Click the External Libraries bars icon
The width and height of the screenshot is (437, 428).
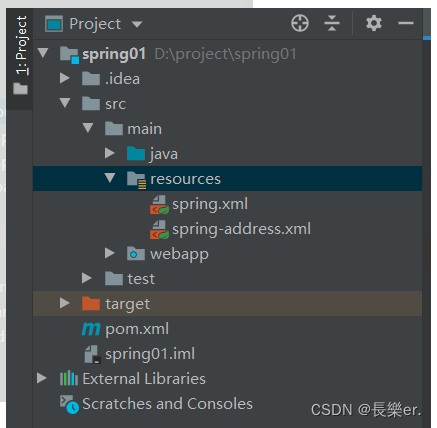coord(69,378)
